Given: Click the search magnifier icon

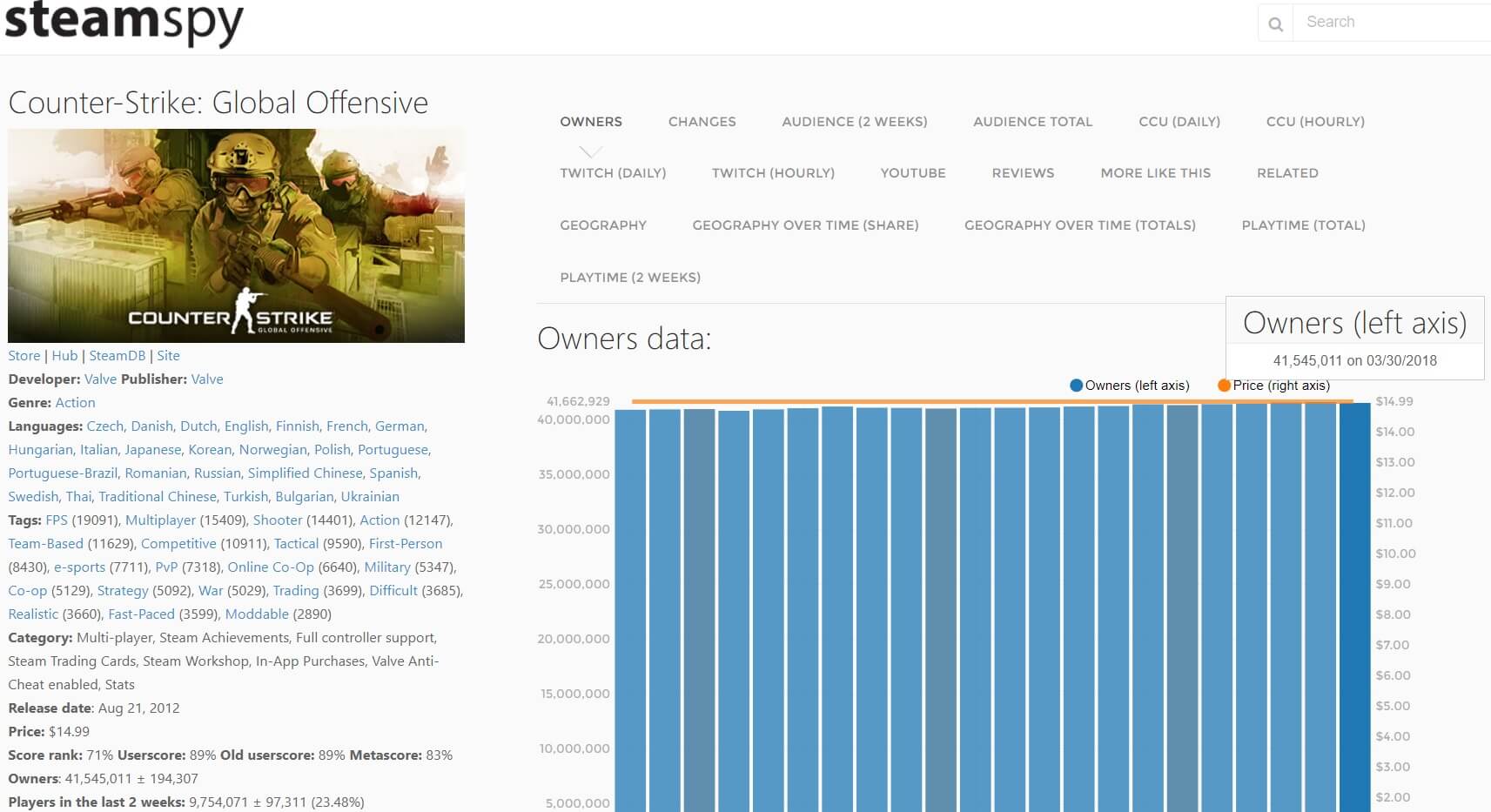Looking at the screenshot, I should click(x=1275, y=23).
